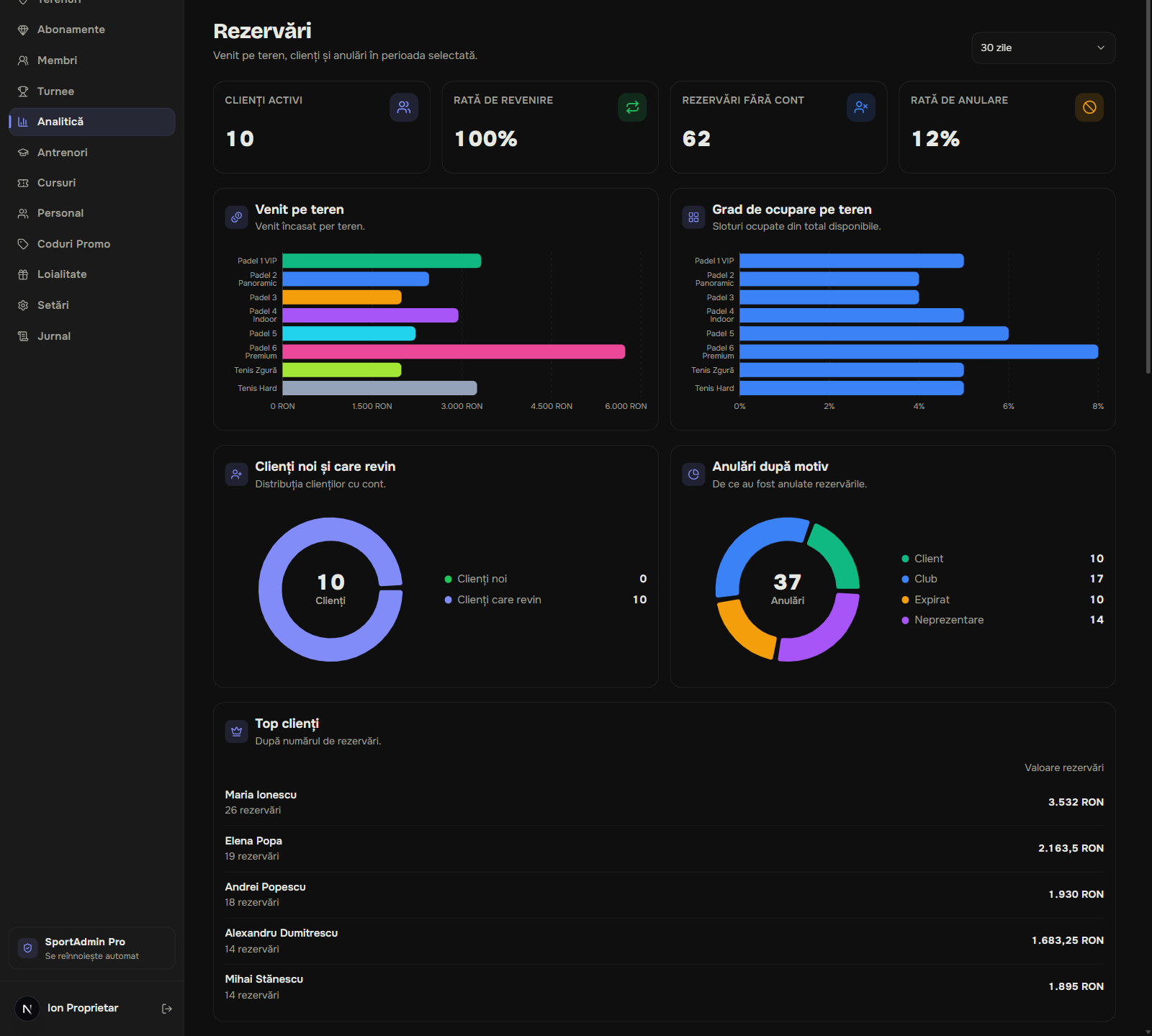The image size is (1152, 1036).
Task: Click the Rată de revenire repeat icon
Action: pos(632,107)
